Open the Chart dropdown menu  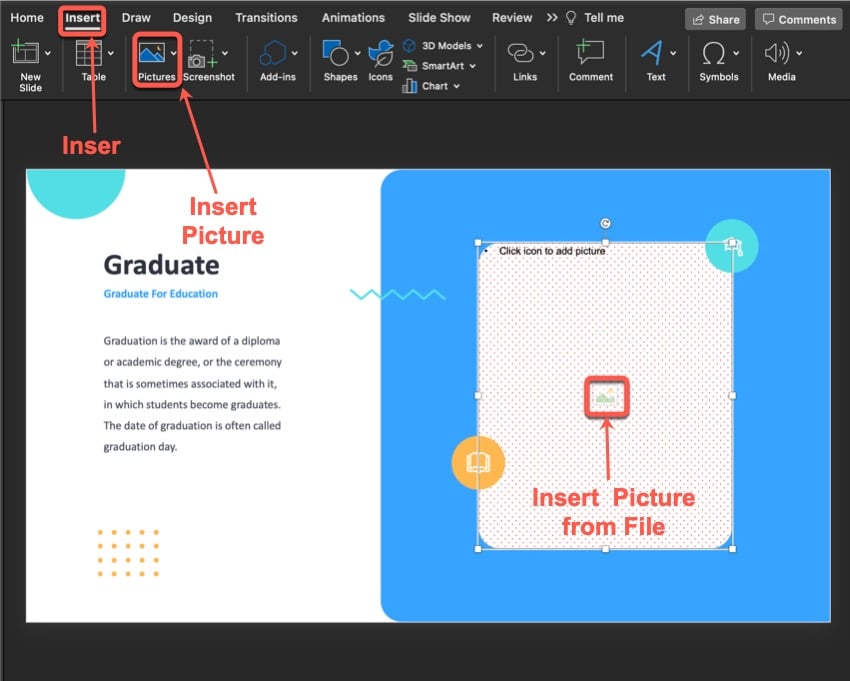click(457, 87)
